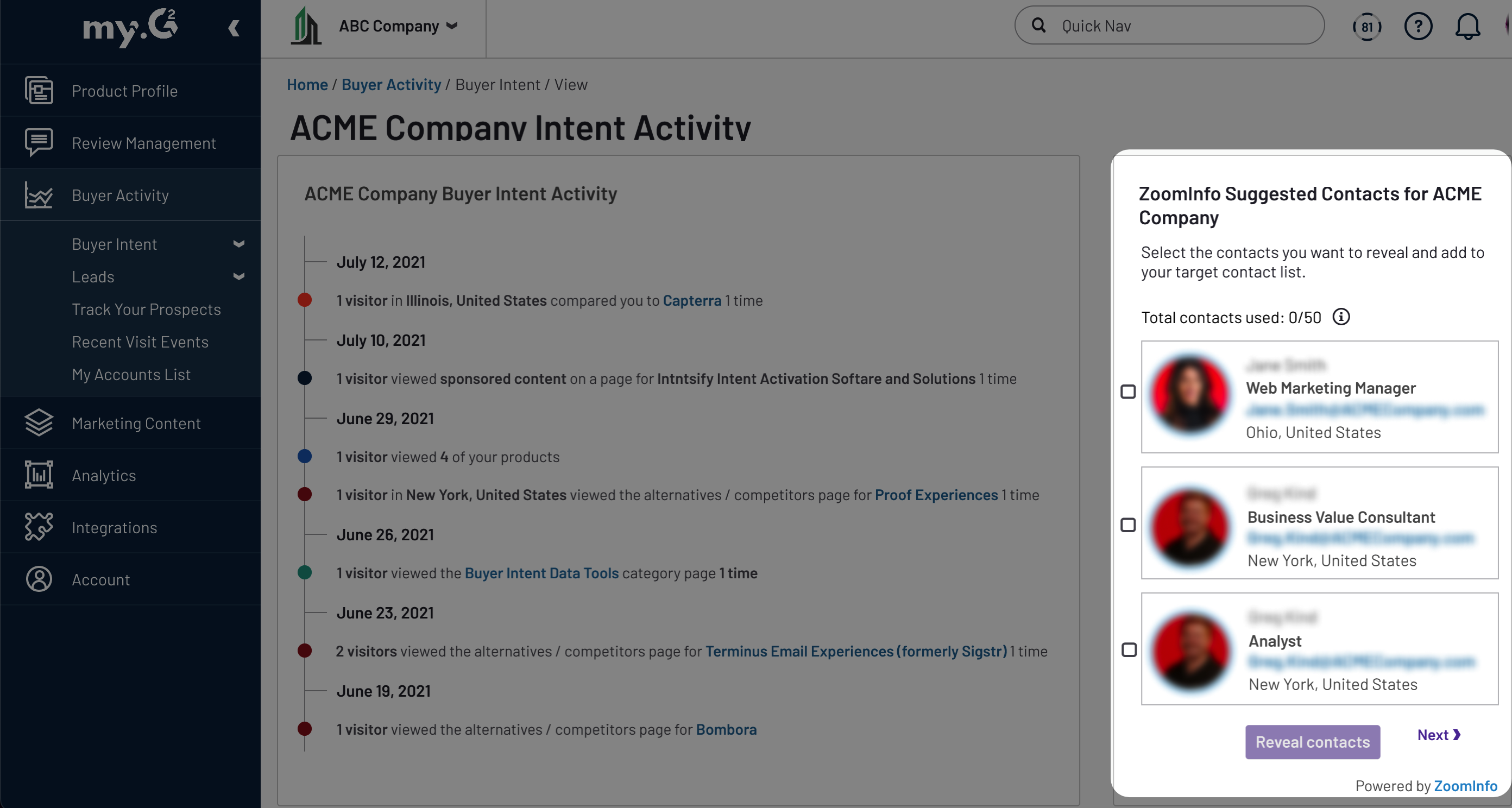The image size is (1512, 808).
Task: Click the Product Profile sidebar icon
Action: [x=39, y=90]
